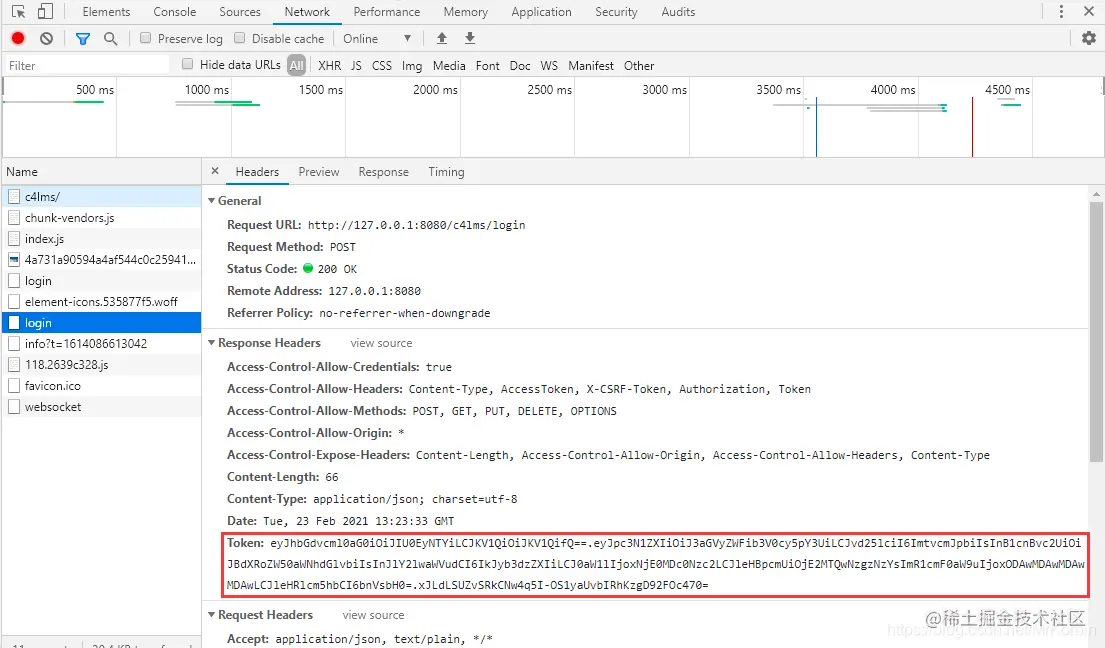Open the Application tab
1105x648 pixels.
coord(541,12)
